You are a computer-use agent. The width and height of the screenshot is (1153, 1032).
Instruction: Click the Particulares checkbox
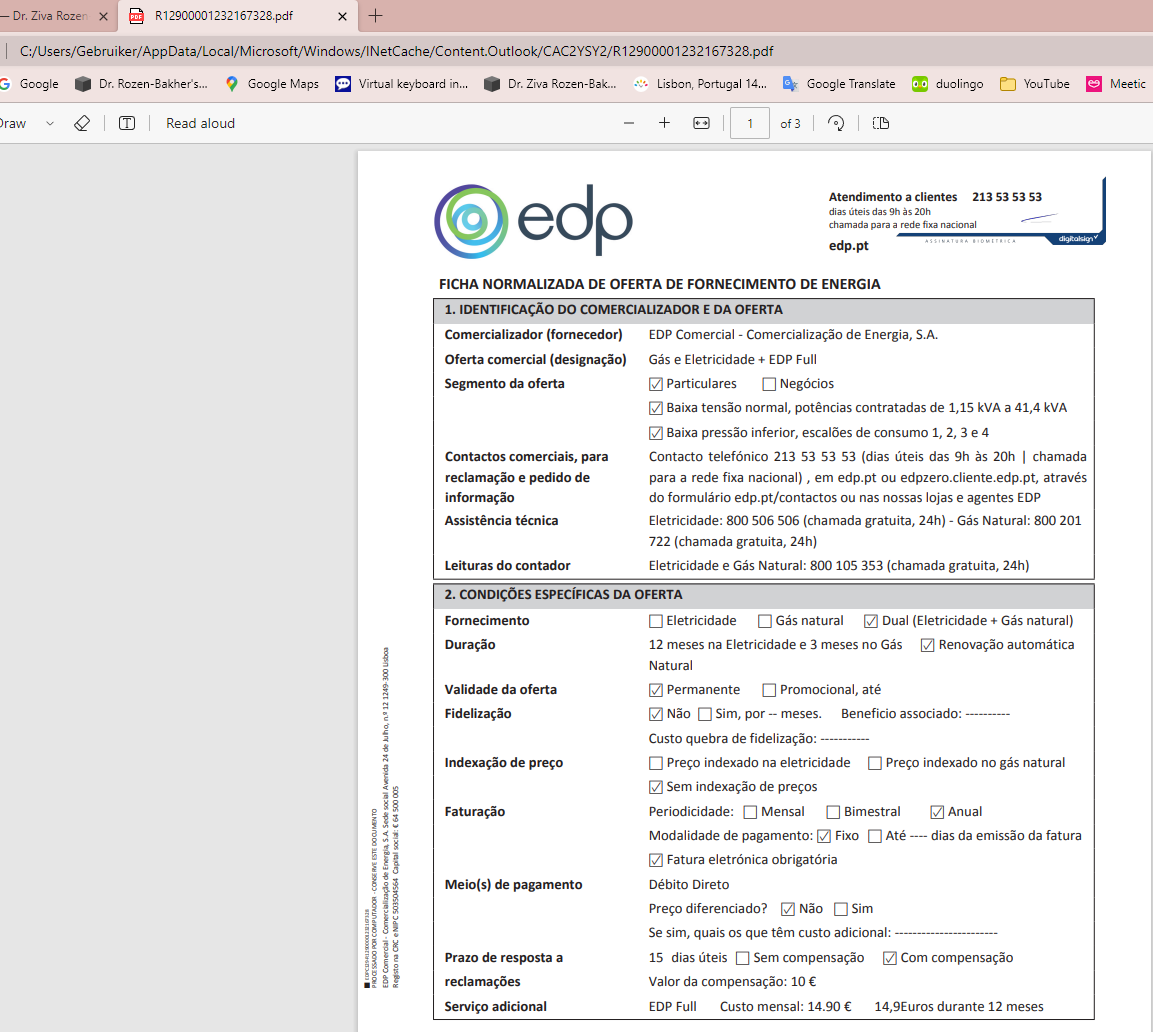656,384
